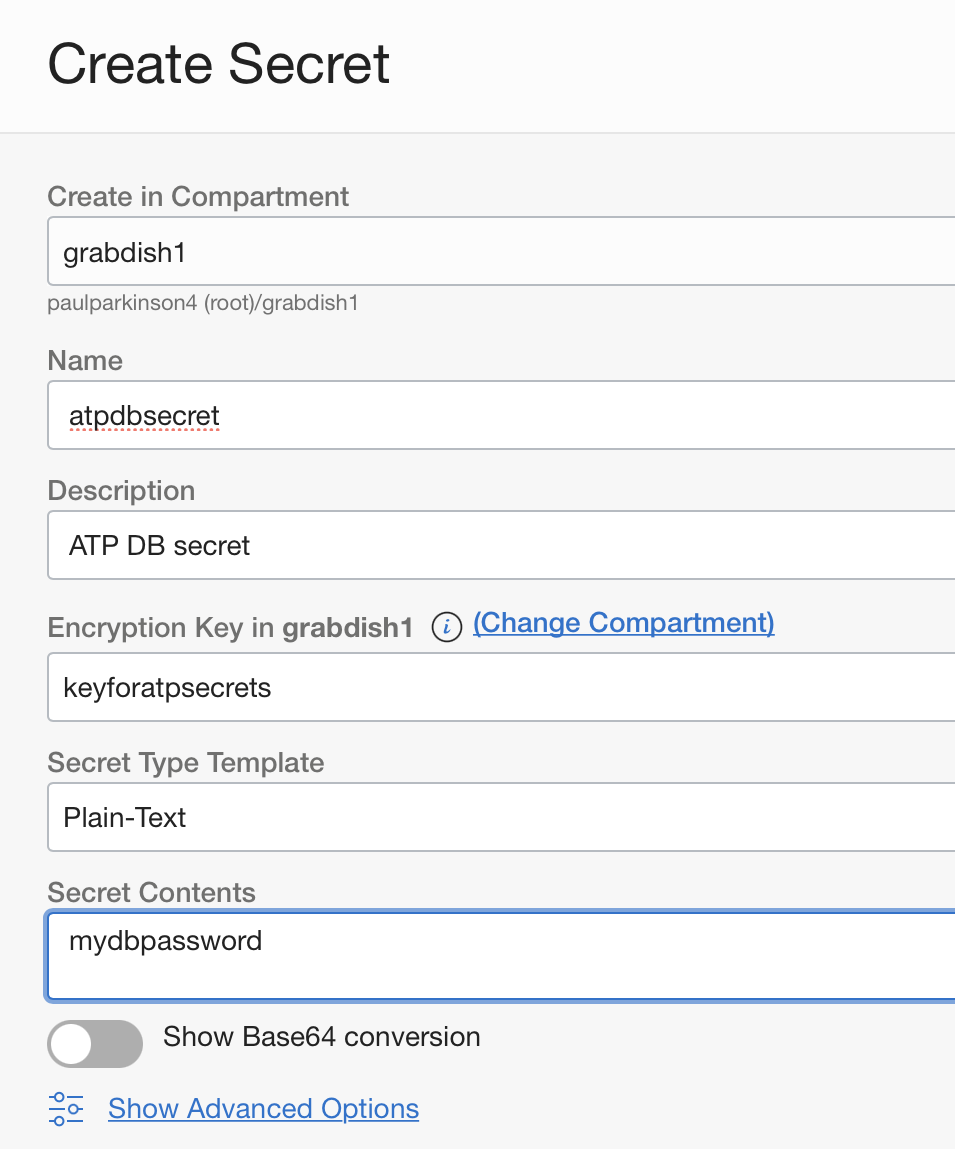The height and width of the screenshot is (1149, 955).
Task: Click the Encryption Key in grabdish1 label
Action: 230,628
